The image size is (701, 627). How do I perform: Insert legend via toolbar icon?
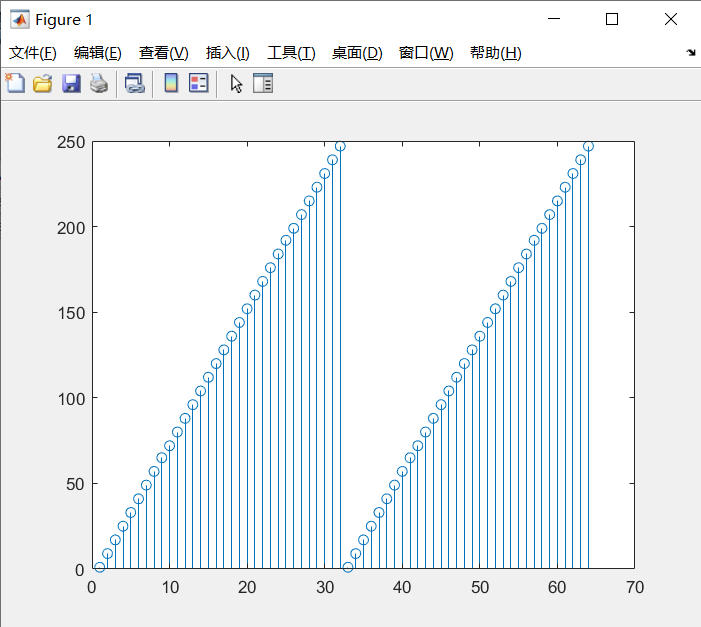tap(198, 83)
